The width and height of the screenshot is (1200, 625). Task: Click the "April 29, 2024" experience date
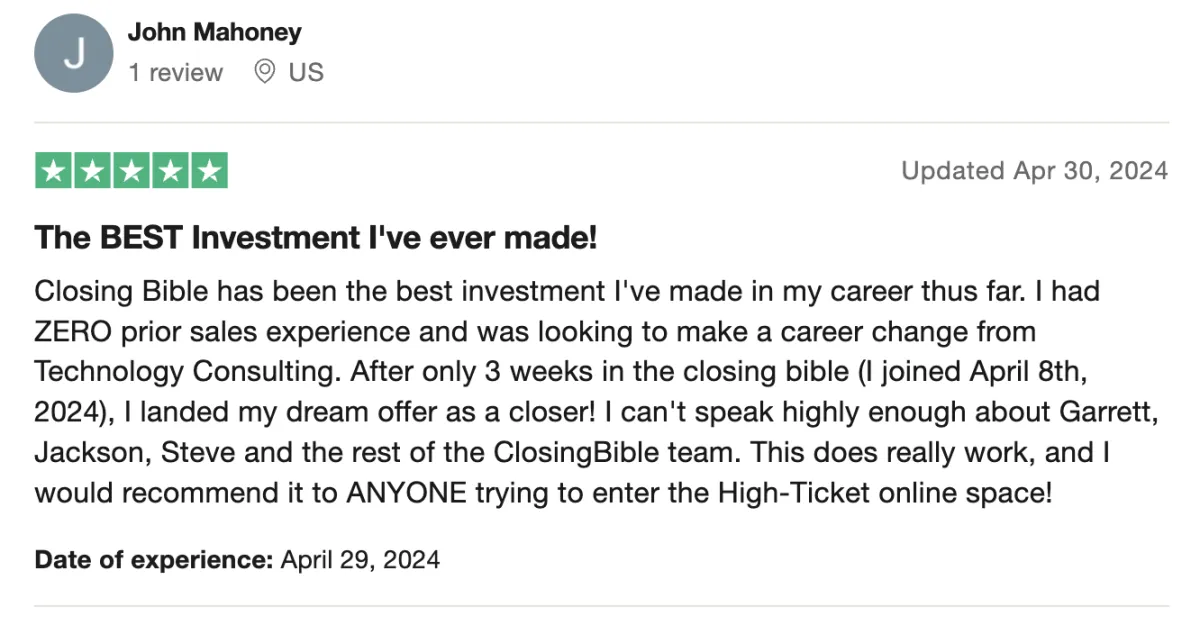(x=360, y=559)
